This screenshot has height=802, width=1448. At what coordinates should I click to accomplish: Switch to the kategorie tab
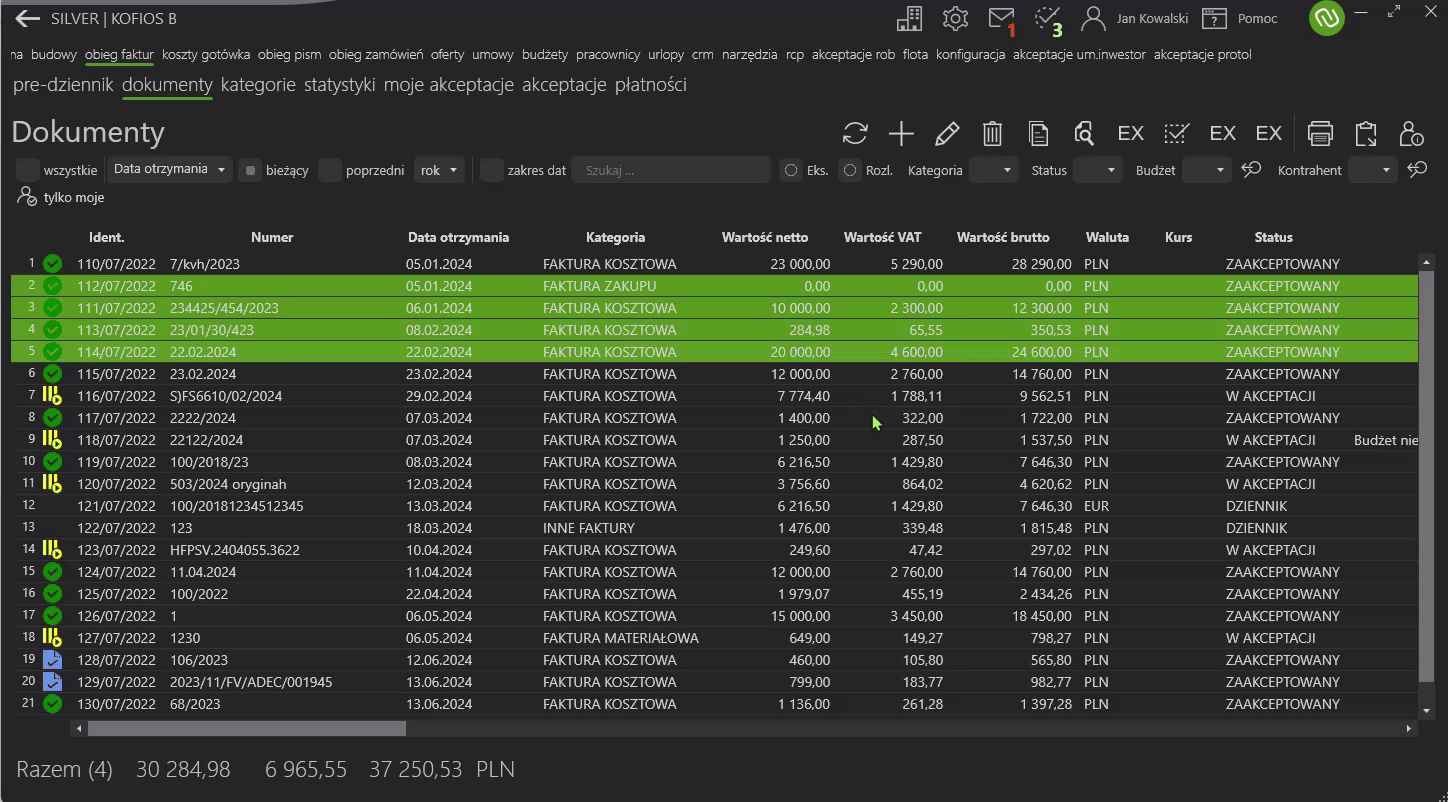(x=258, y=85)
